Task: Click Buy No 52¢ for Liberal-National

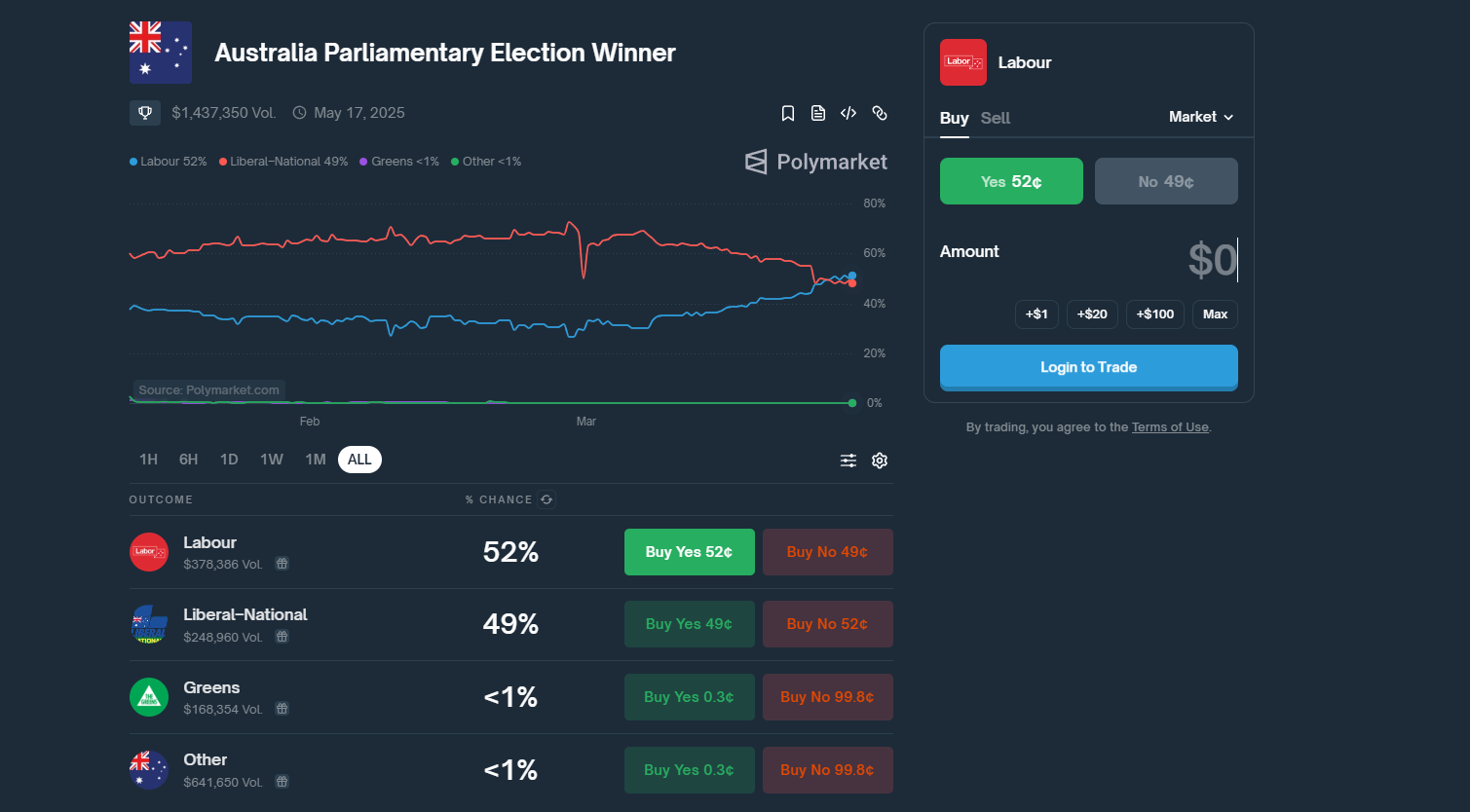Action: pyautogui.click(x=827, y=624)
